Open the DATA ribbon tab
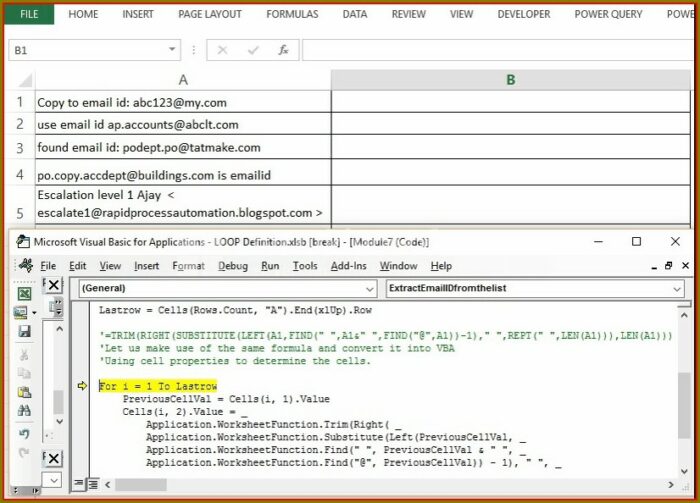 pyautogui.click(x=355, y=14)
